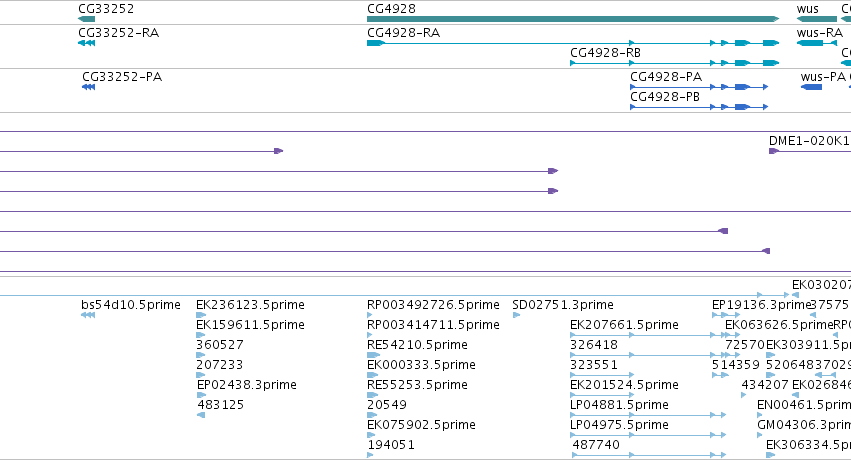
Task: Click the RP003492726.5prime EST label
Action: click(x=433, y=304)
